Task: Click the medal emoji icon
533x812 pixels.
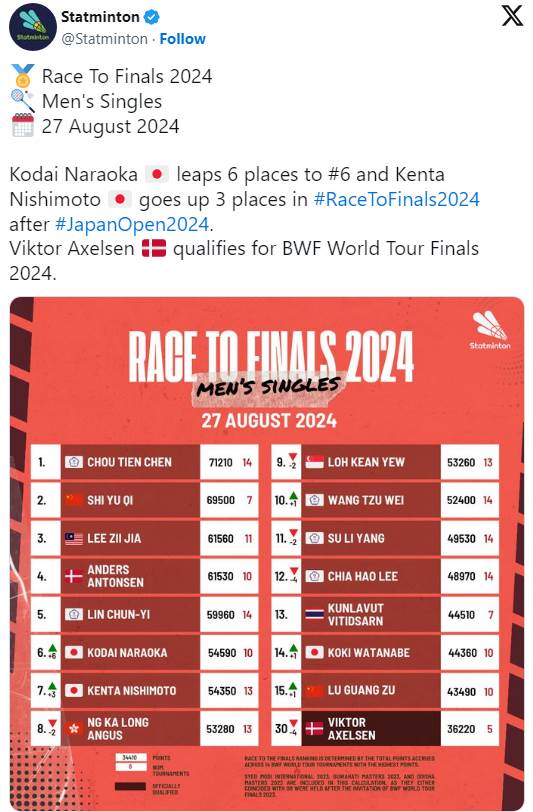Action: tap(23, 76)
